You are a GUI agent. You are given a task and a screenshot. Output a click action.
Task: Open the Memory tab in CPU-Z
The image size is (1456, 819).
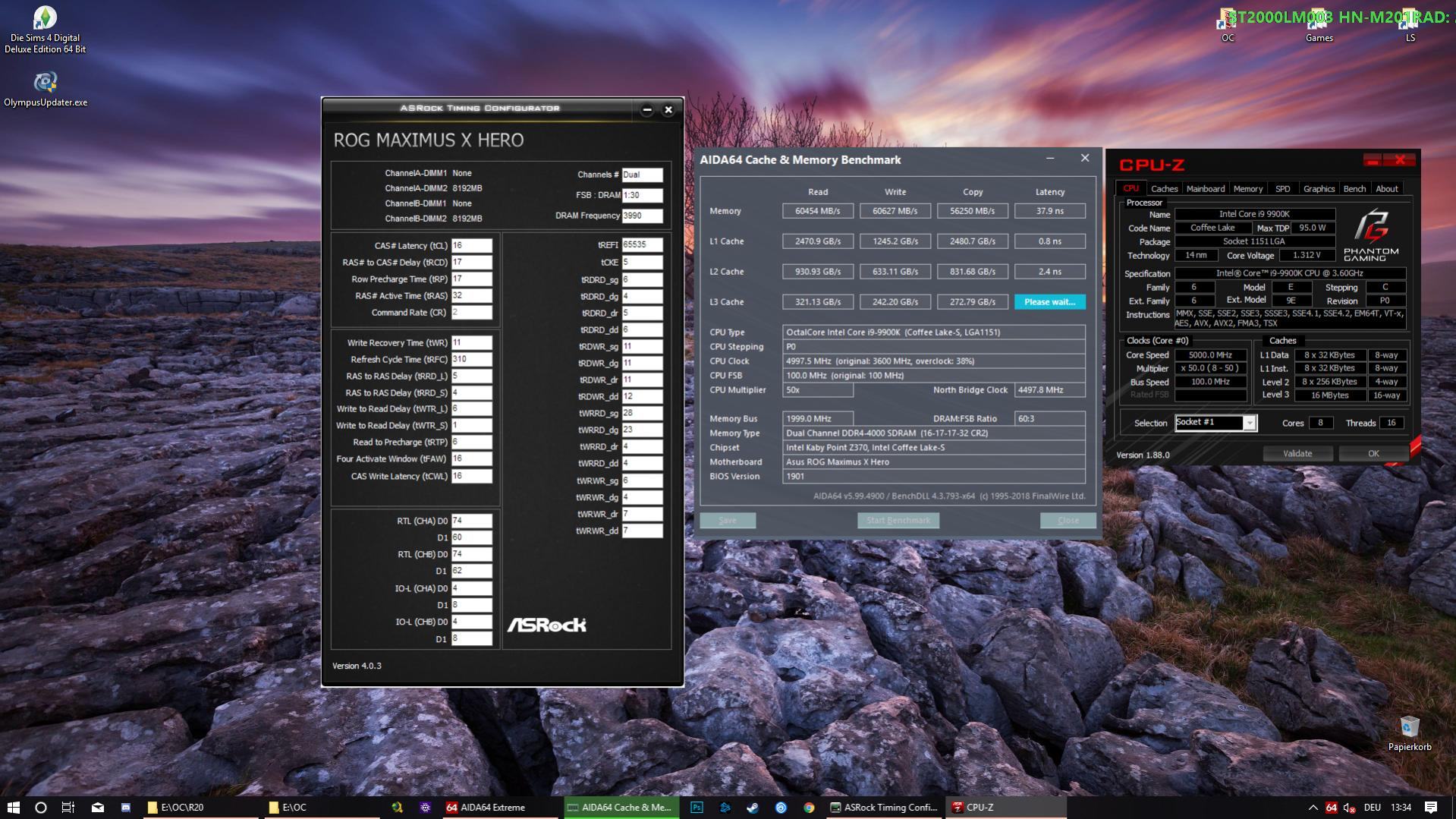[x=1248, y=189]
